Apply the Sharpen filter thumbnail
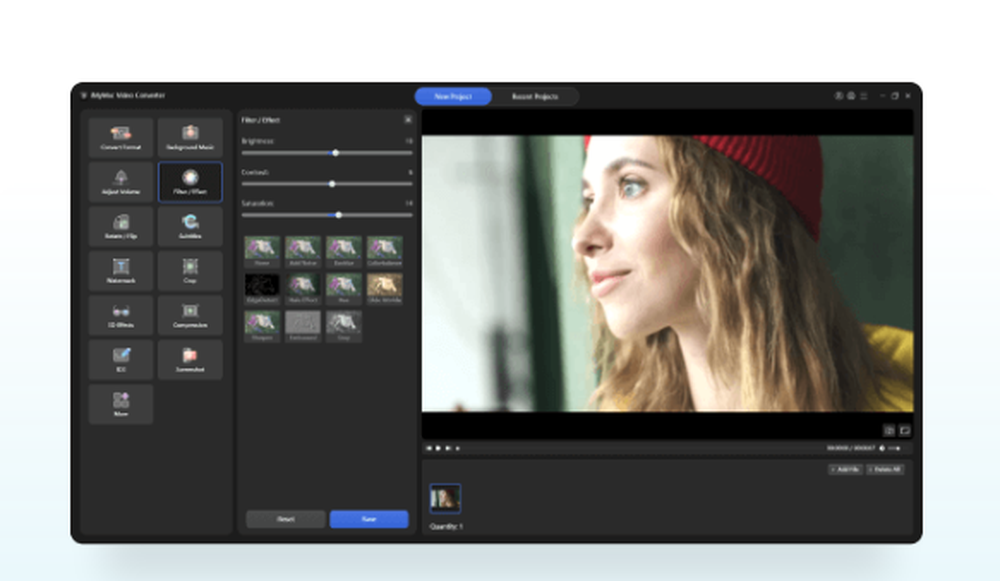1000x581 pixels. (x=262, y=326)
